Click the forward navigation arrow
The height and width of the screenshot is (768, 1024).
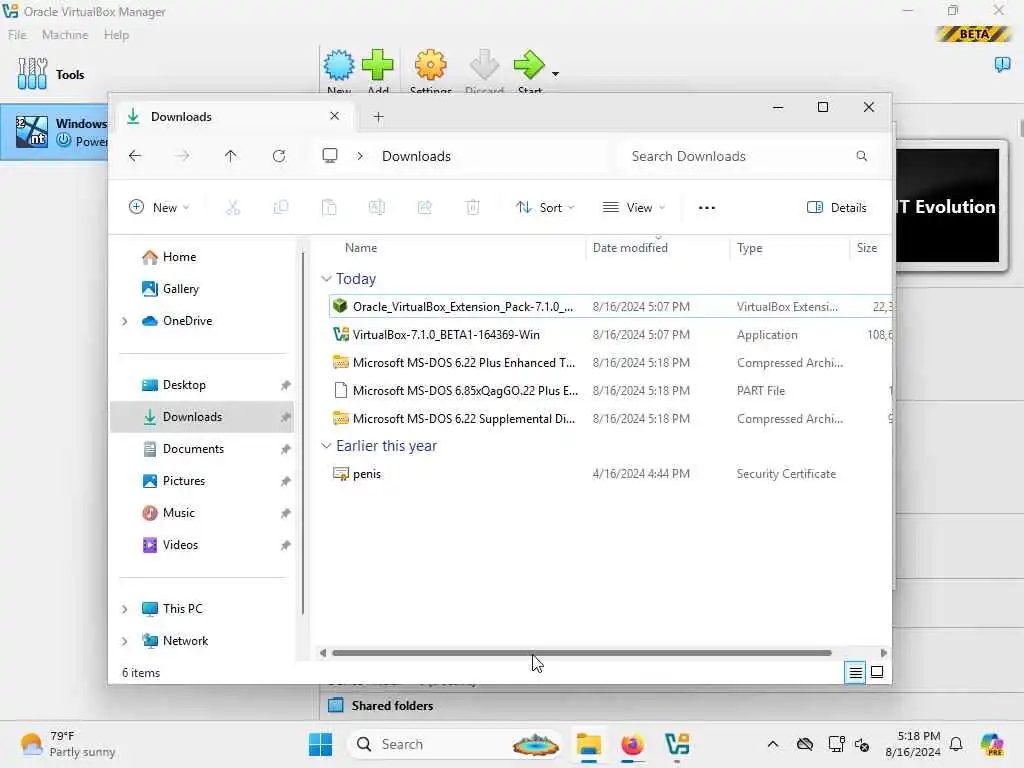183,156
